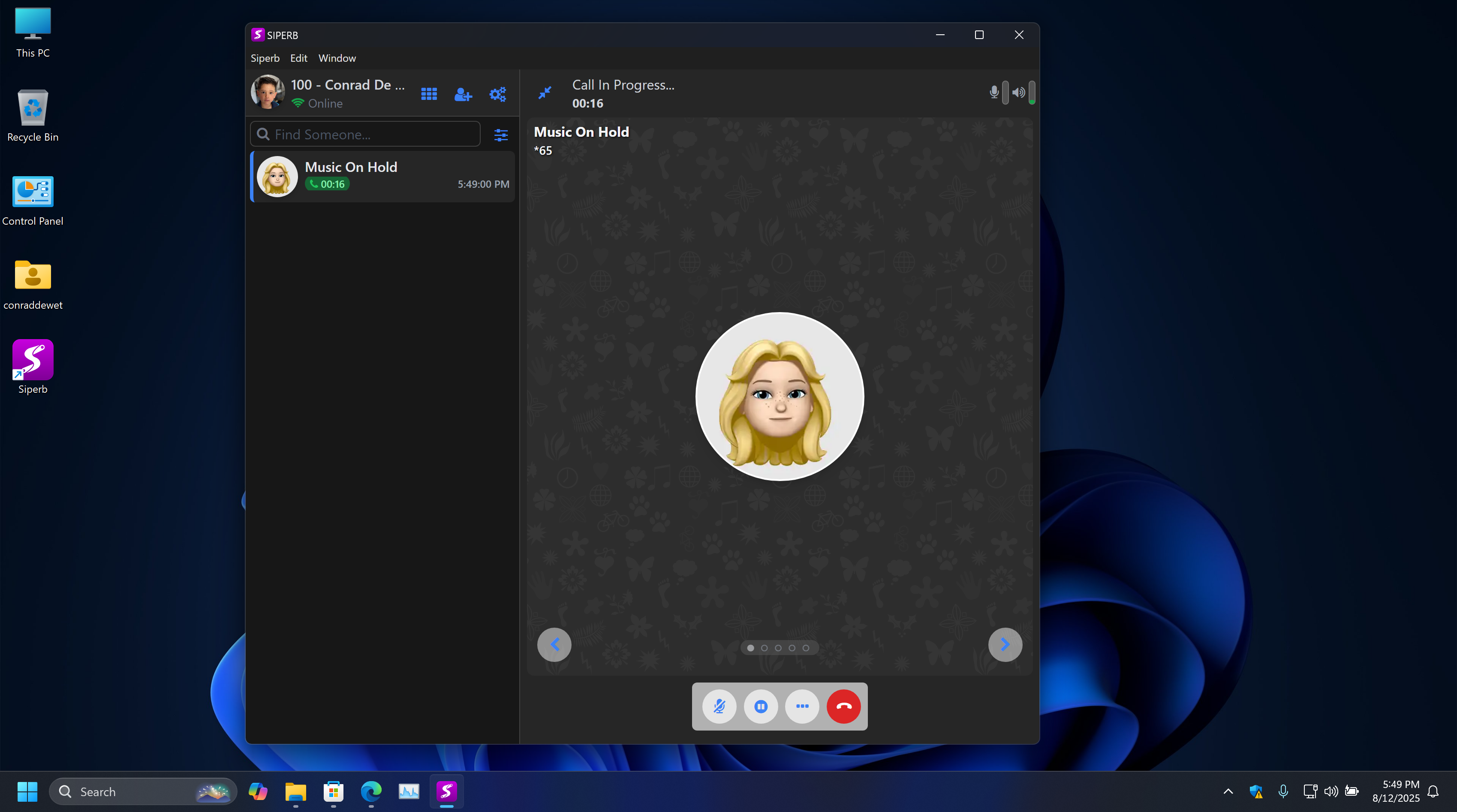Image resolution: width=1457 pixels, height=812 pixels.
Task: Open settings gears icon
Action: (x=497, y=94)
